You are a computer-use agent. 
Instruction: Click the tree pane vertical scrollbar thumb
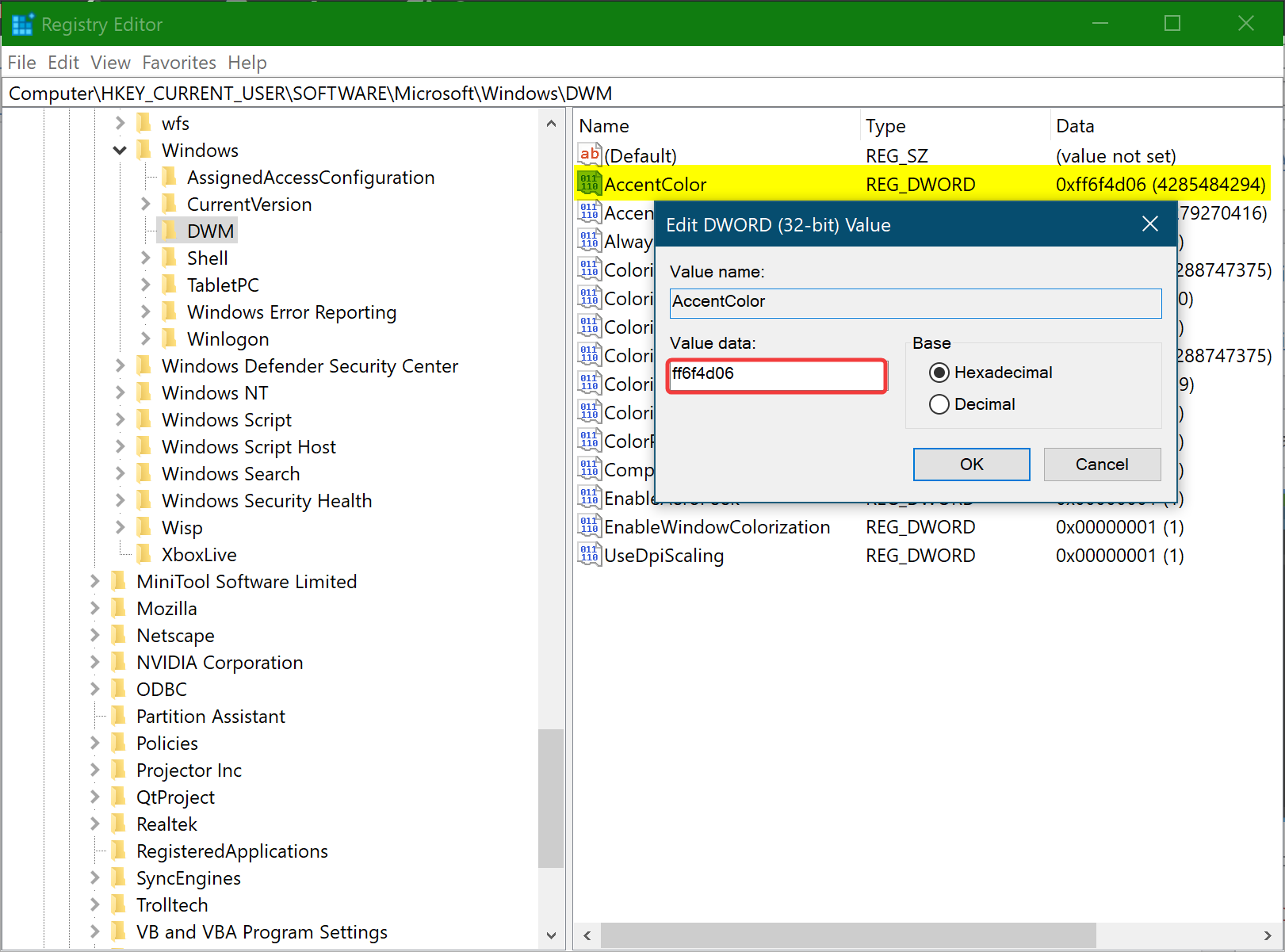click(x=551, y=798)
